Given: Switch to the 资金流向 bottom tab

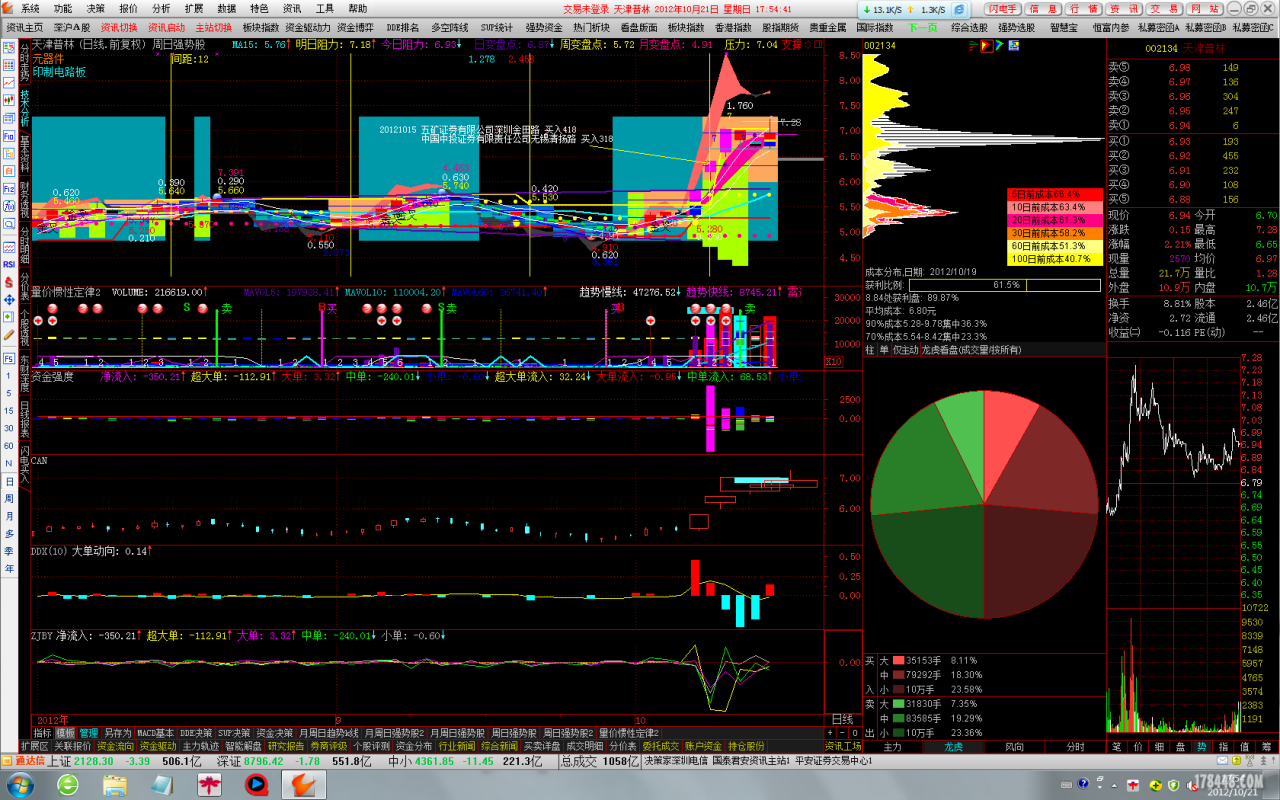Looking at the screenshot, I should (x=114, y=746).
